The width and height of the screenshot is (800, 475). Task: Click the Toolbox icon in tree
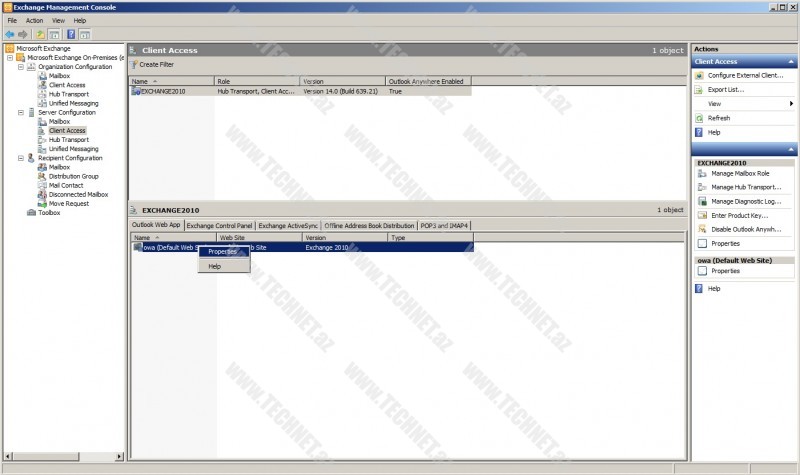[31, 213]
